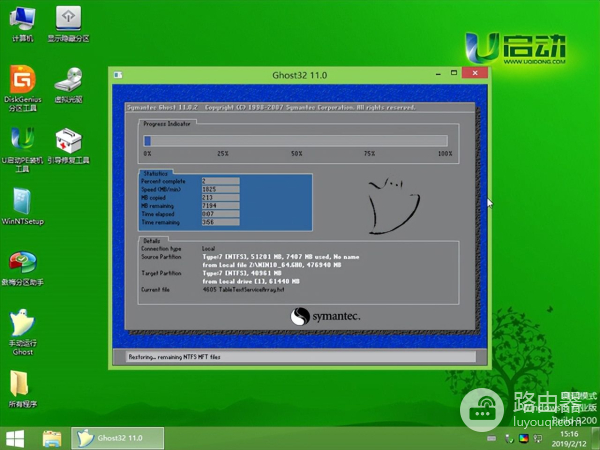This screenshot has height=450, width=600.
Task: Click the Current file TableTextServiceArray text
Action: [x=243, y=290]
